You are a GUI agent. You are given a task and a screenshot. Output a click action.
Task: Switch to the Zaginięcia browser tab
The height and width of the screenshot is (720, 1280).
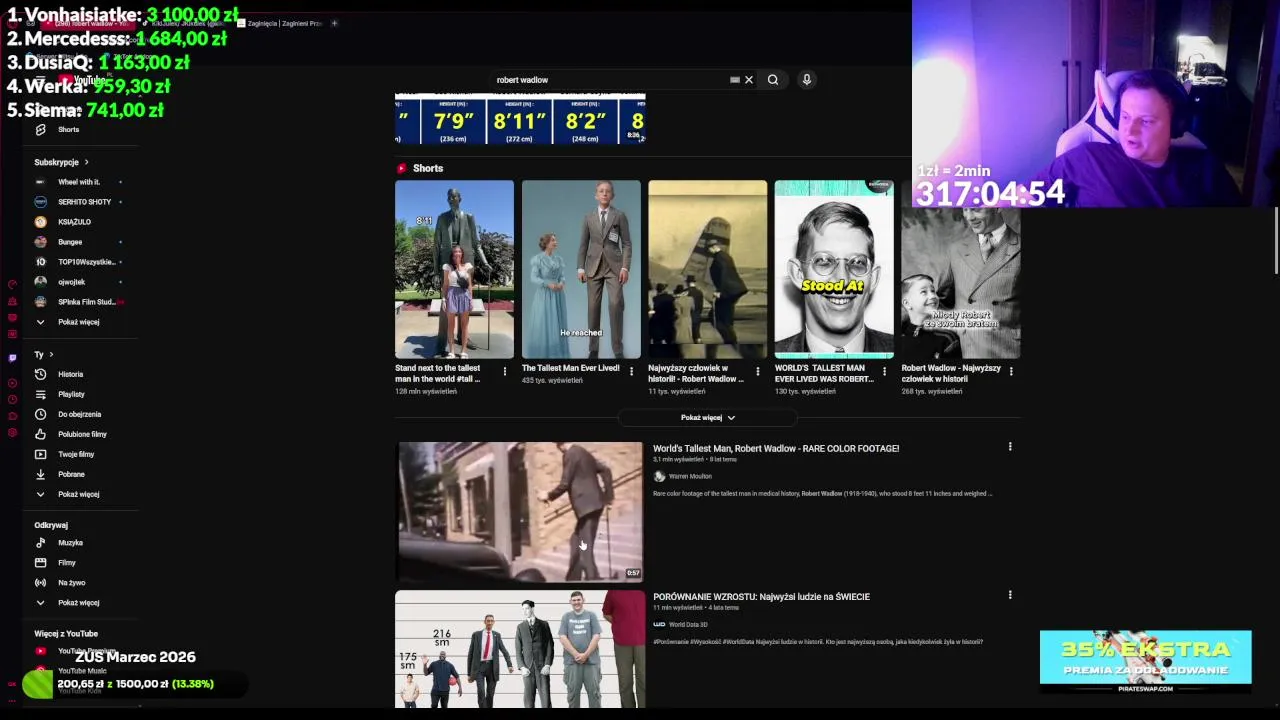[x=279, y=23]
